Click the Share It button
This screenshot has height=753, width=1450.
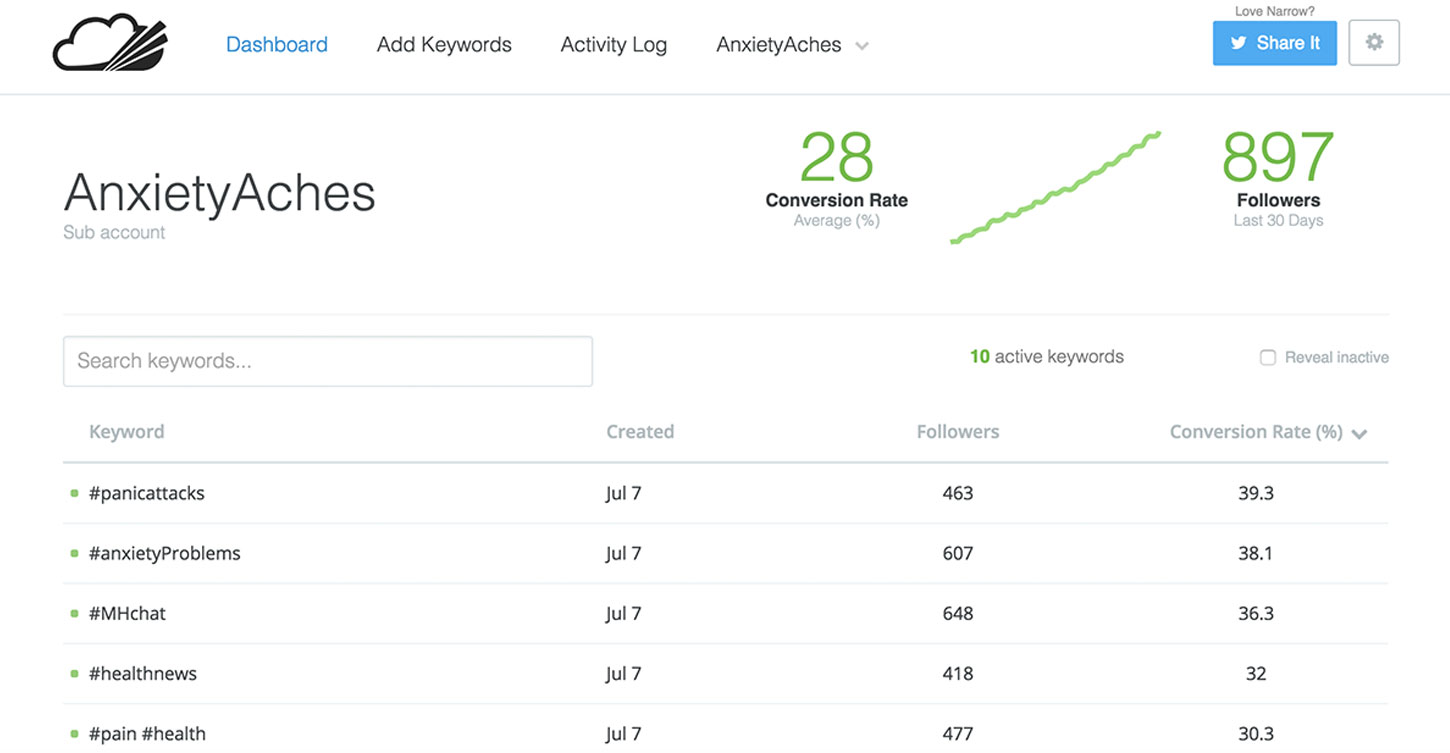coord(1275,43)
